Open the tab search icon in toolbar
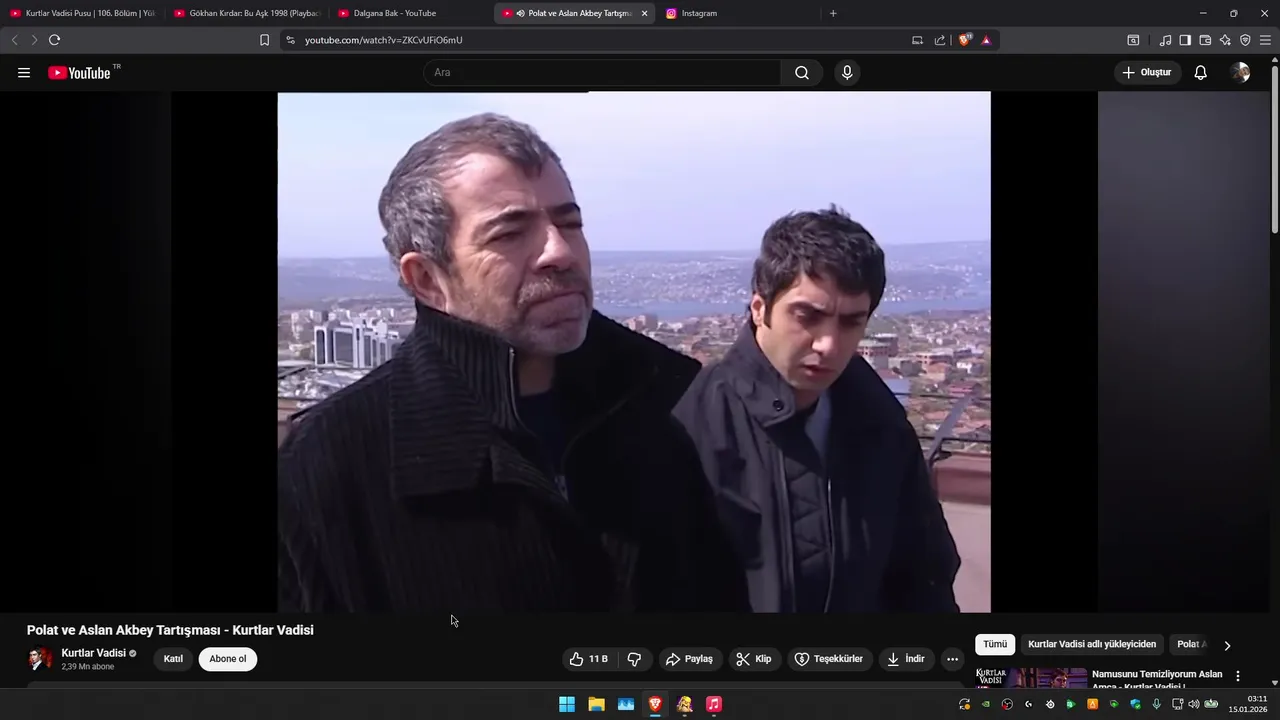This screenshot has width=1280, height=720. [x=1133, y=40]
